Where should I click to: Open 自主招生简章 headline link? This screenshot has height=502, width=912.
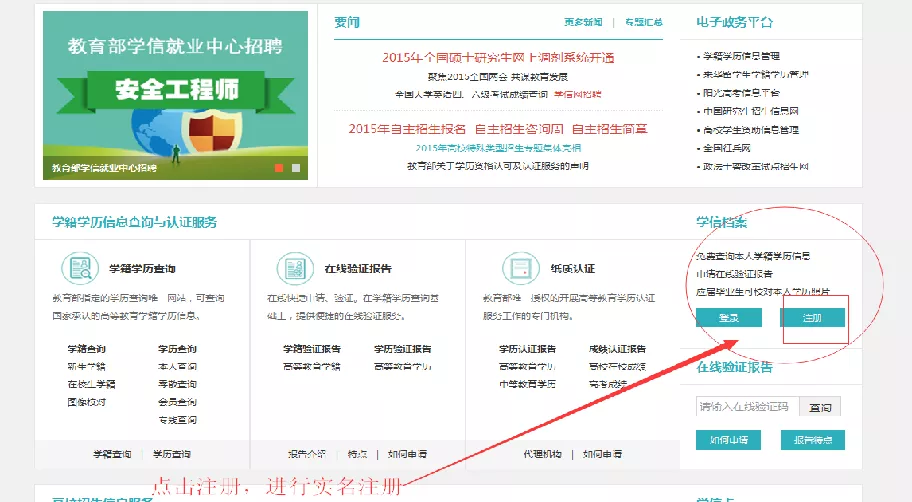coord(610,129)
